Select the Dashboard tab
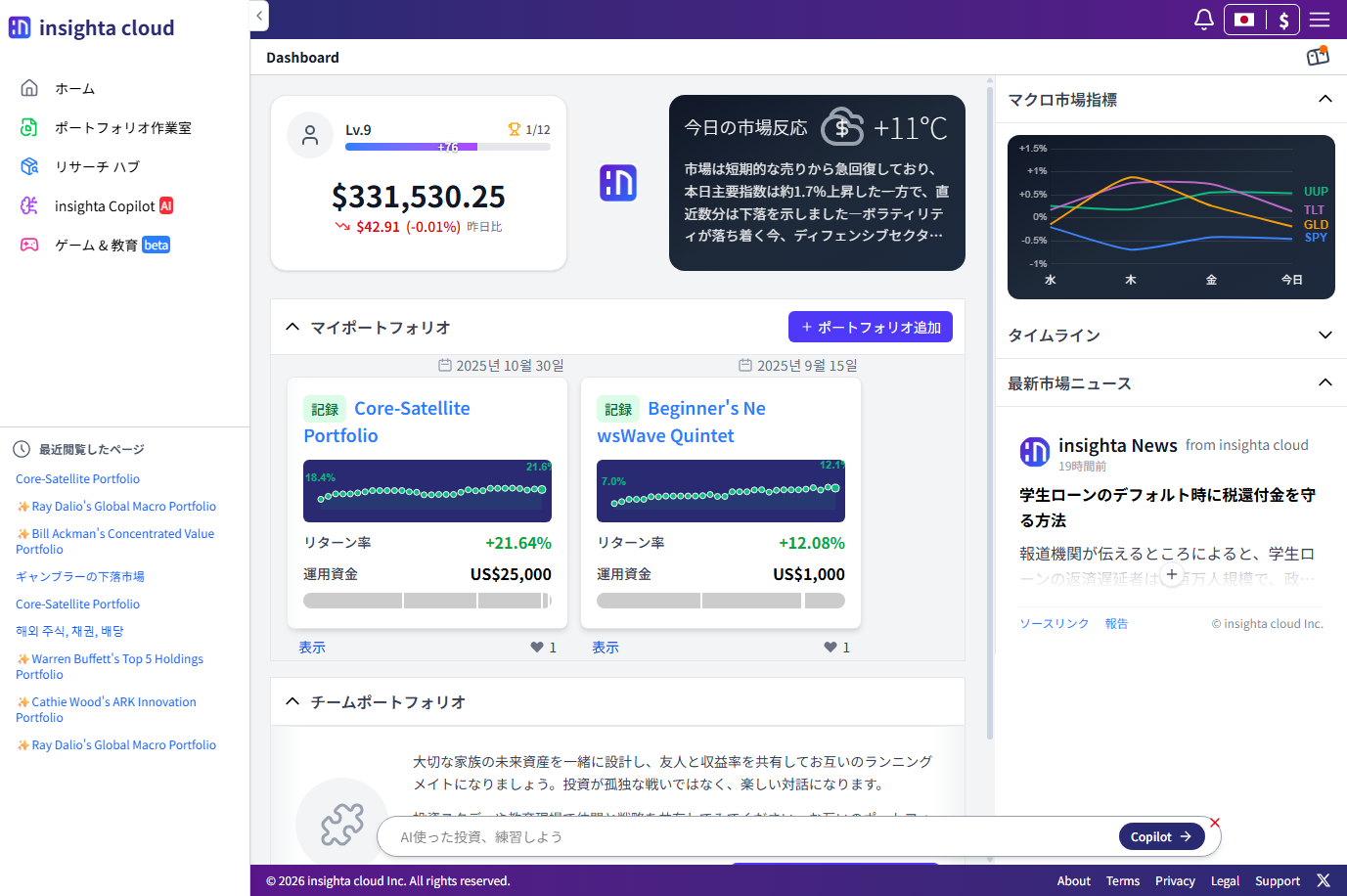 tap(302, 57)
